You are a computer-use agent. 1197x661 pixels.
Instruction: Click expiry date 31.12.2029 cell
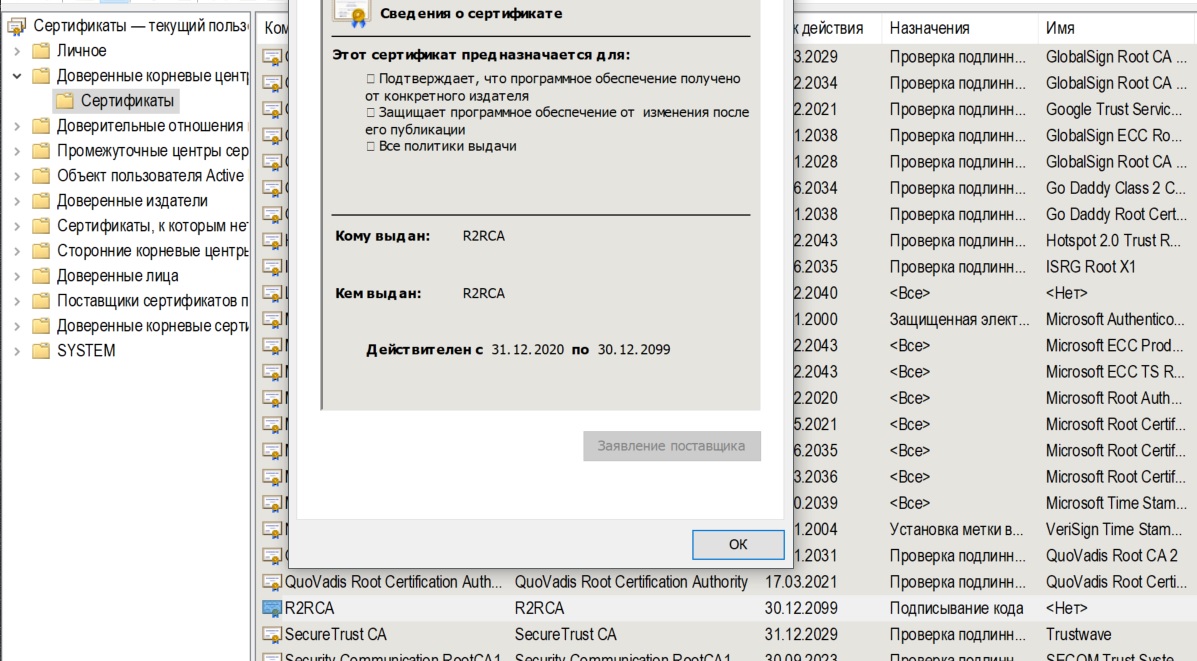[801, 634]
